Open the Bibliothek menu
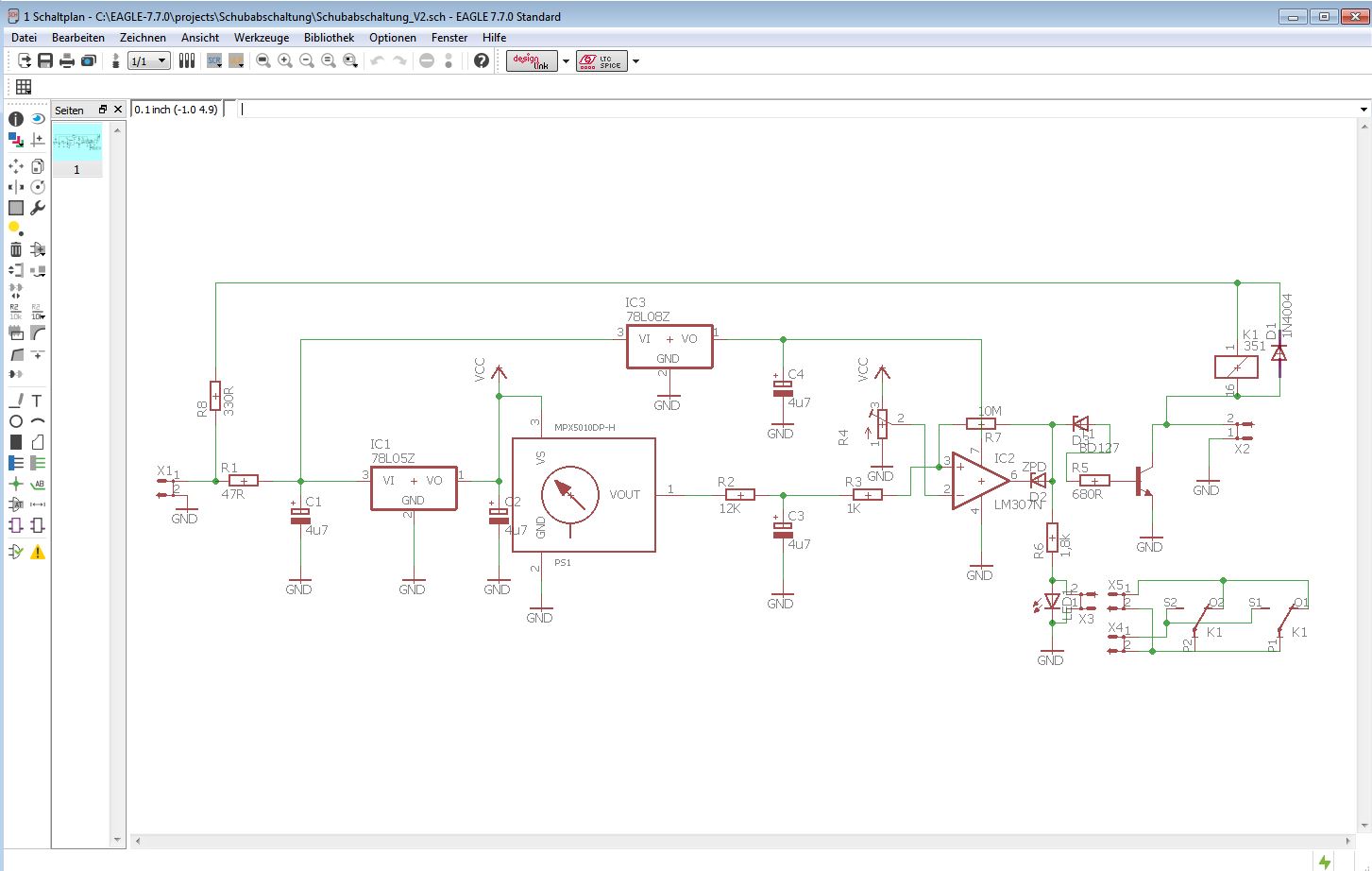Viewport: 1372px width, 871px height. click(329, 38)
